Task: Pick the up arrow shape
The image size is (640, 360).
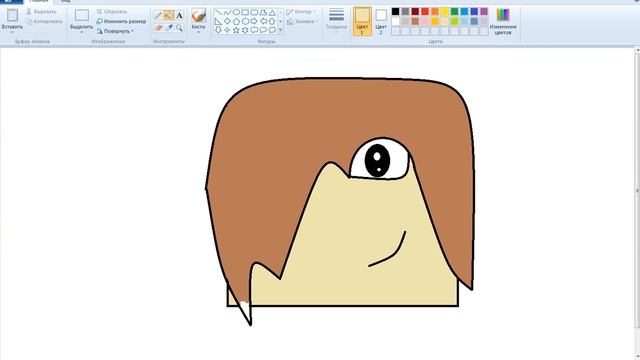Action: (272, 21)
